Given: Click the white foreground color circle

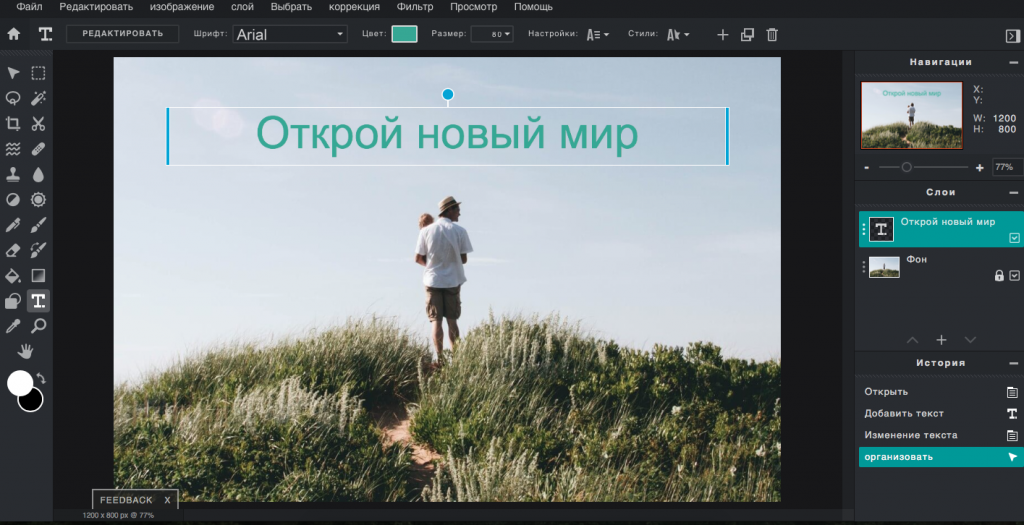Looking at the screenshot, I should point(19,383).
